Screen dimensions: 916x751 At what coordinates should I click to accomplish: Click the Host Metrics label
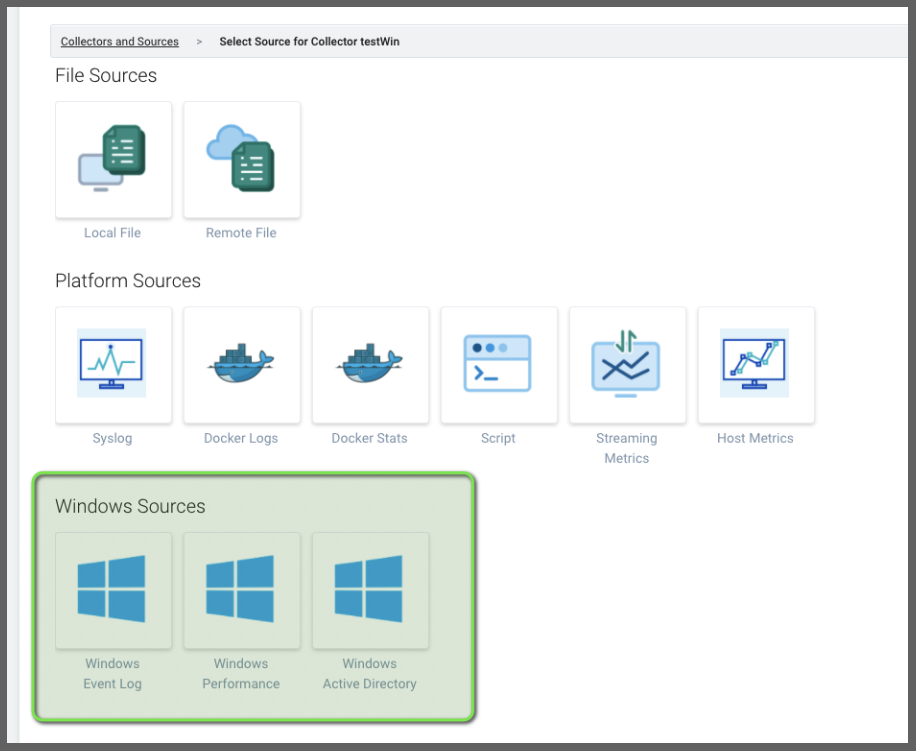755,438
